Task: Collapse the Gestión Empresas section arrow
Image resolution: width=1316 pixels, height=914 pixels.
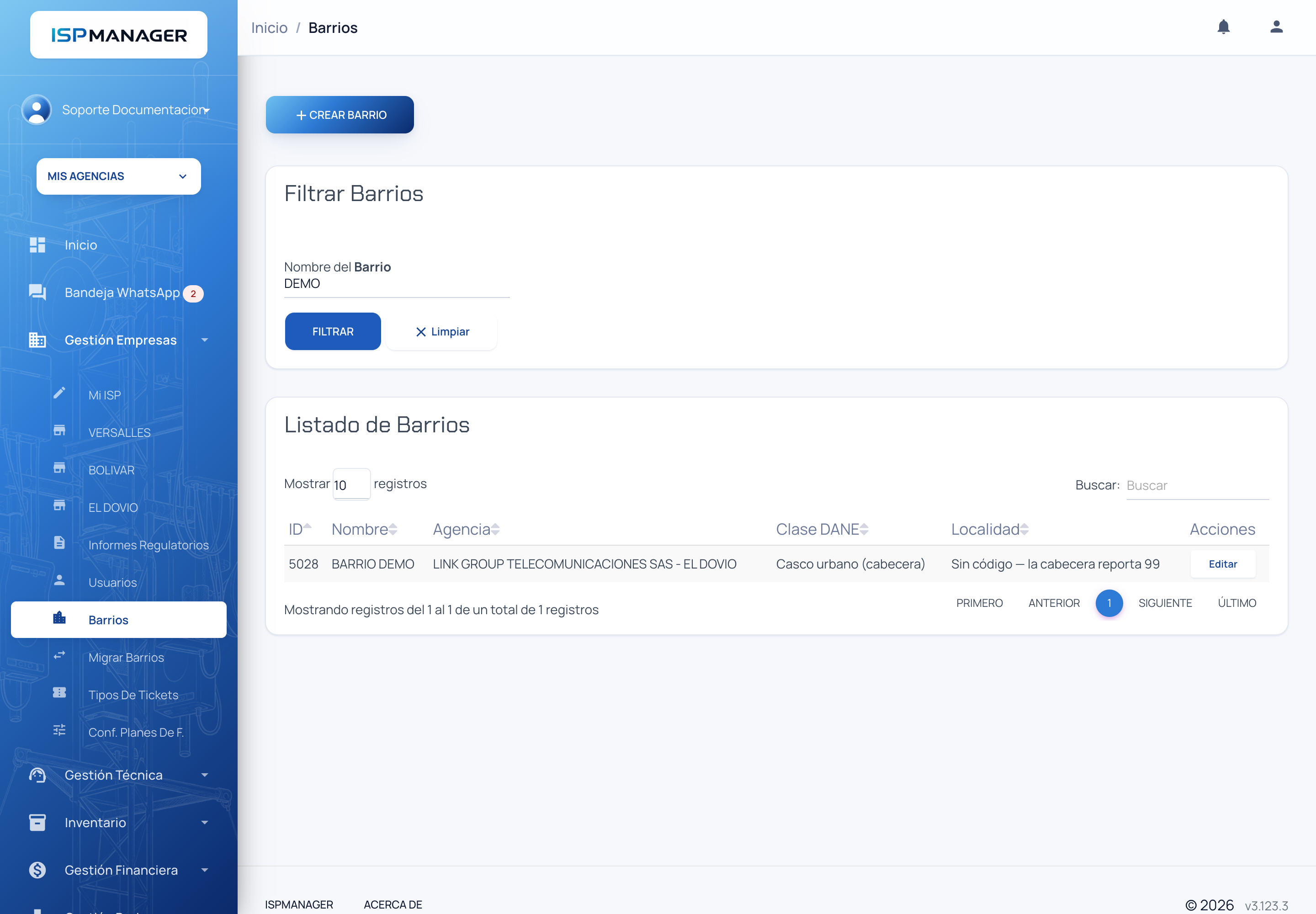Action: pos(204,340)
